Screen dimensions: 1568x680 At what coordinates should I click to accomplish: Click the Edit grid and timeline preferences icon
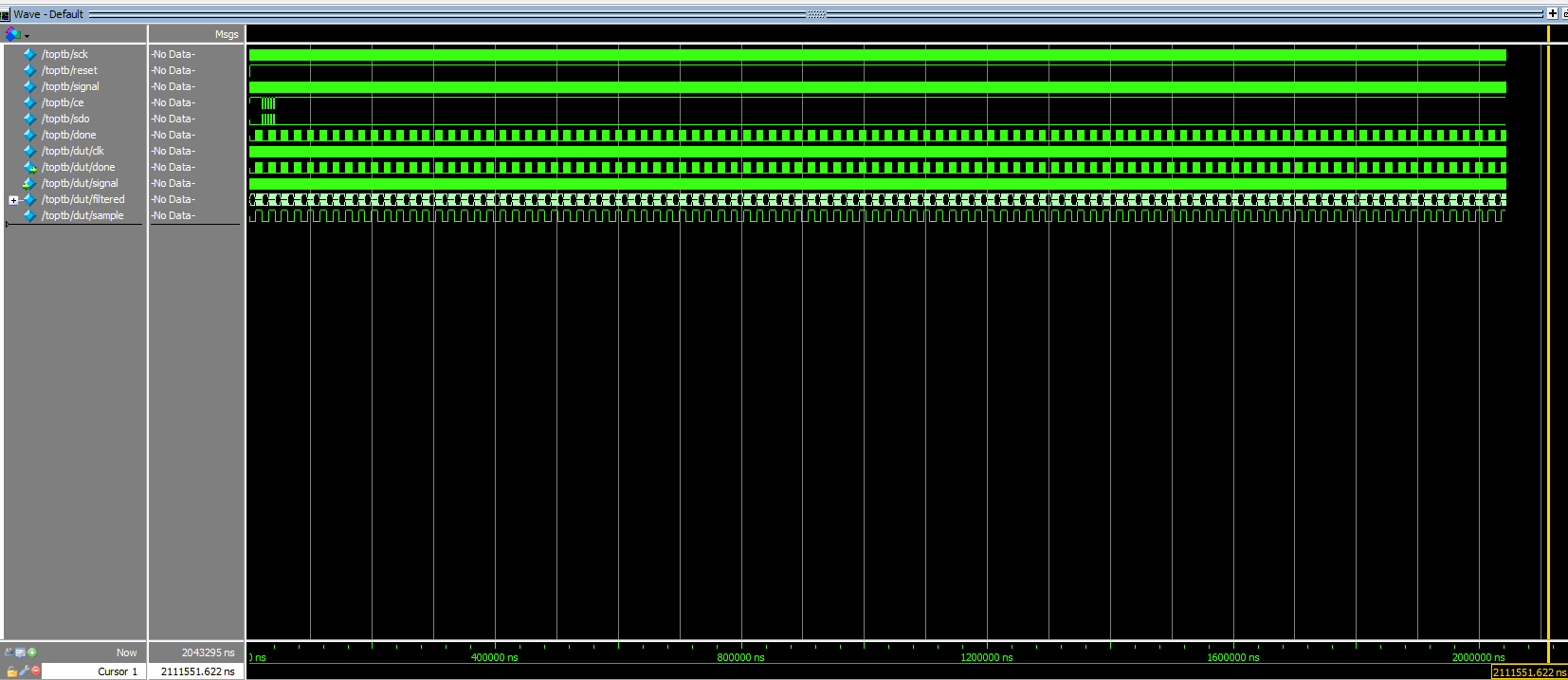[20, 652]
